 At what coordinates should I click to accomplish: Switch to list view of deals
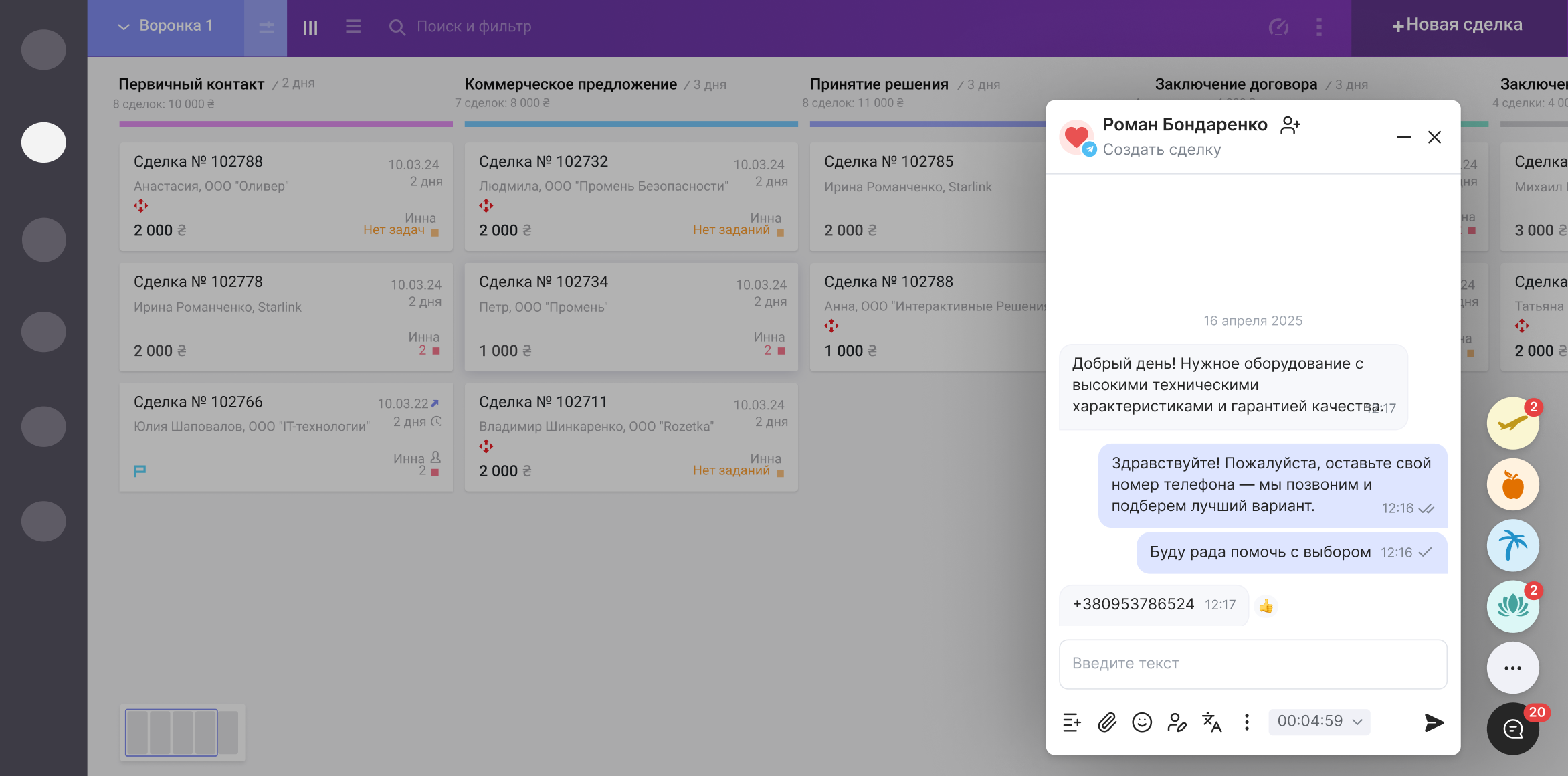point(353,27)
